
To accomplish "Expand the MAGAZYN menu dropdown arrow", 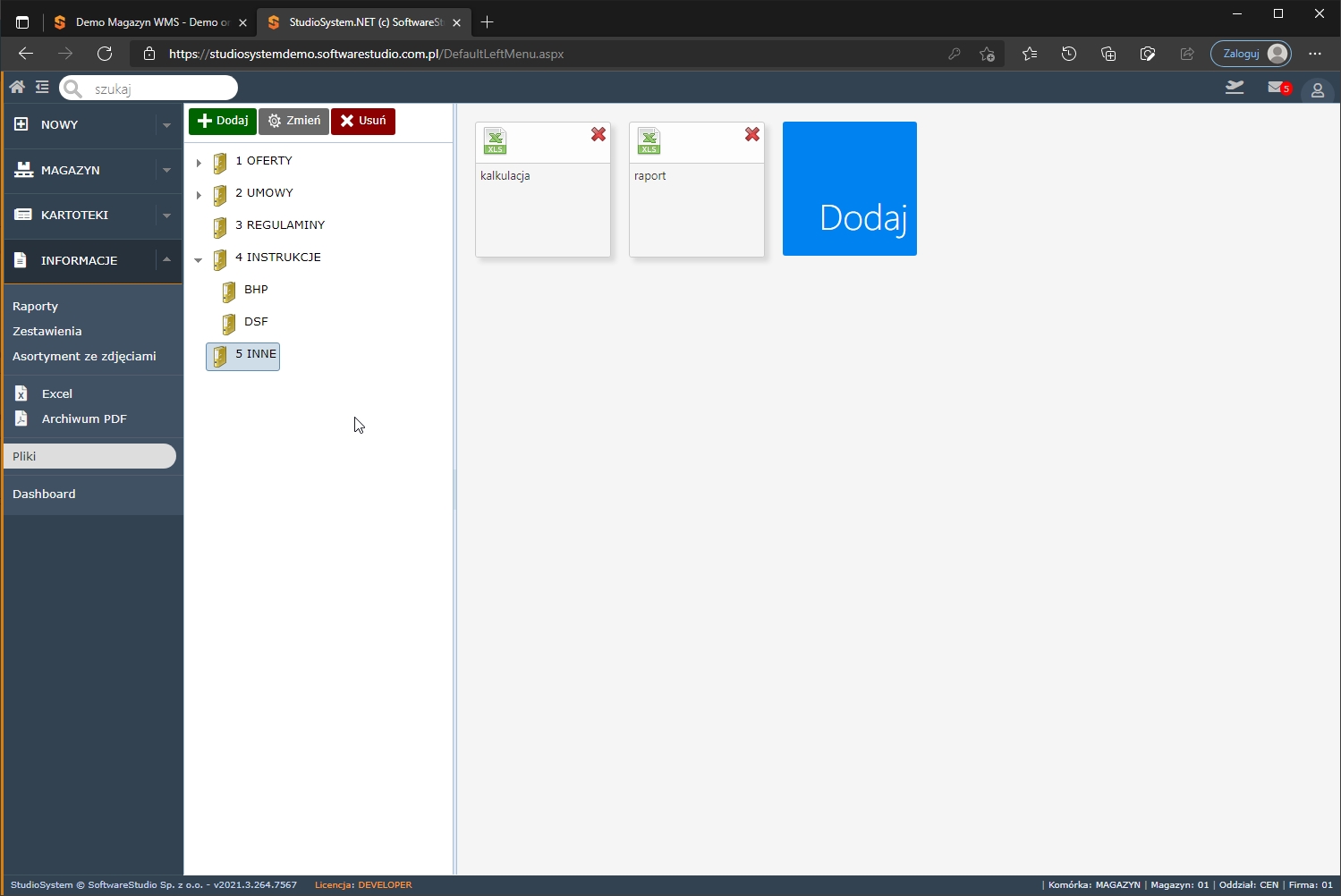I will pyautogui.click(x=166, y=170).
